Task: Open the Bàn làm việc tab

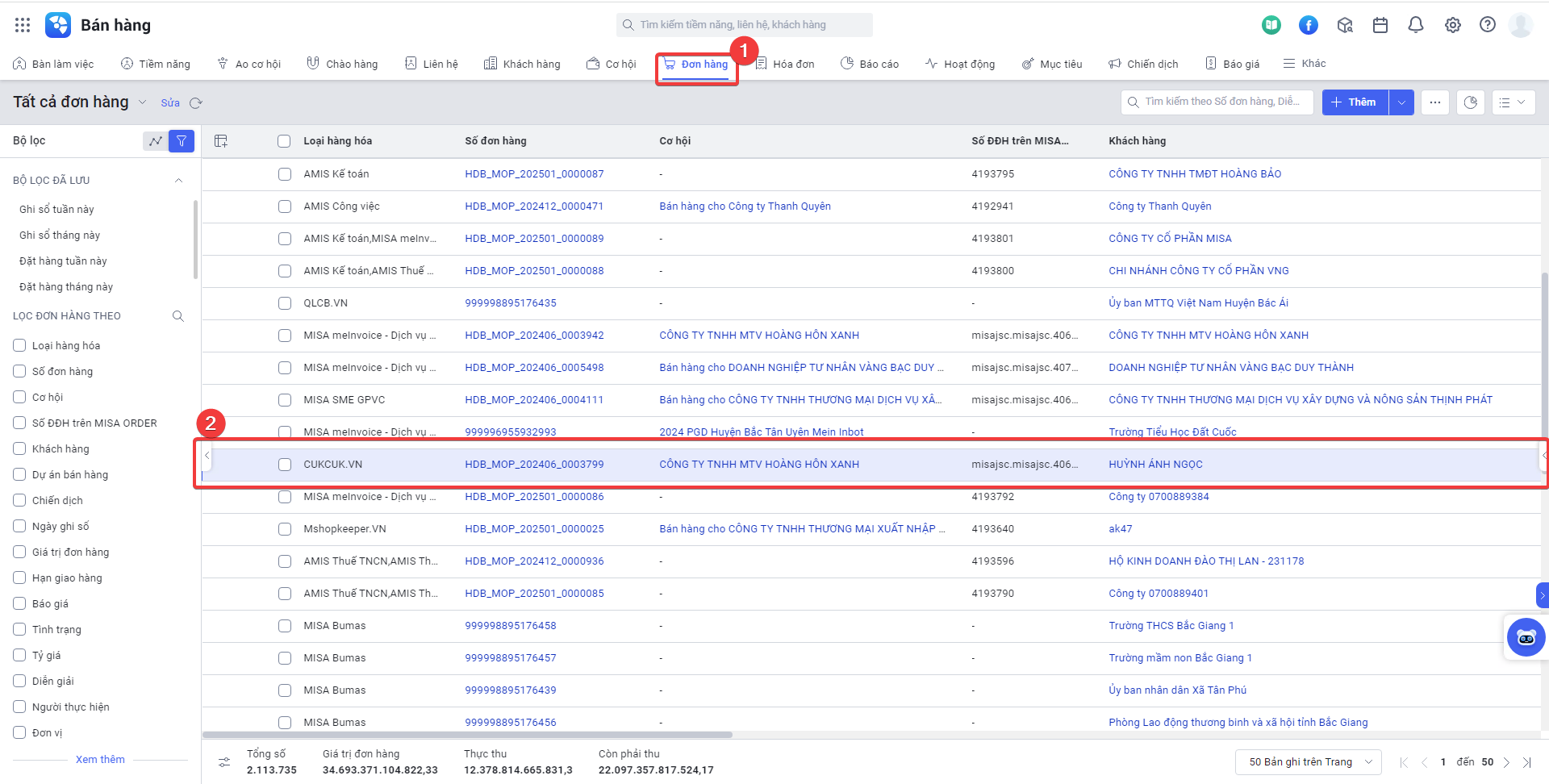Action: [53, 64]
